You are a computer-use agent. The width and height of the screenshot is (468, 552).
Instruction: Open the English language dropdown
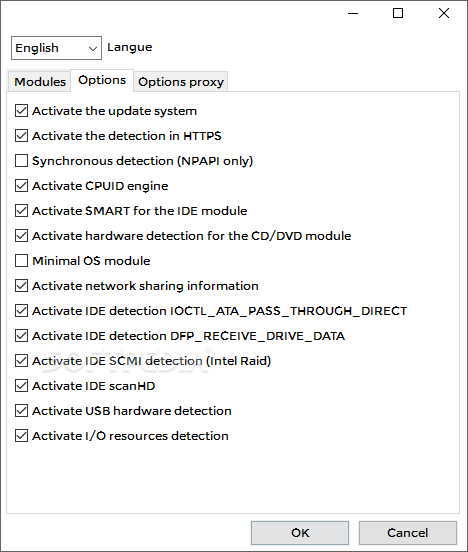point(56,48)
